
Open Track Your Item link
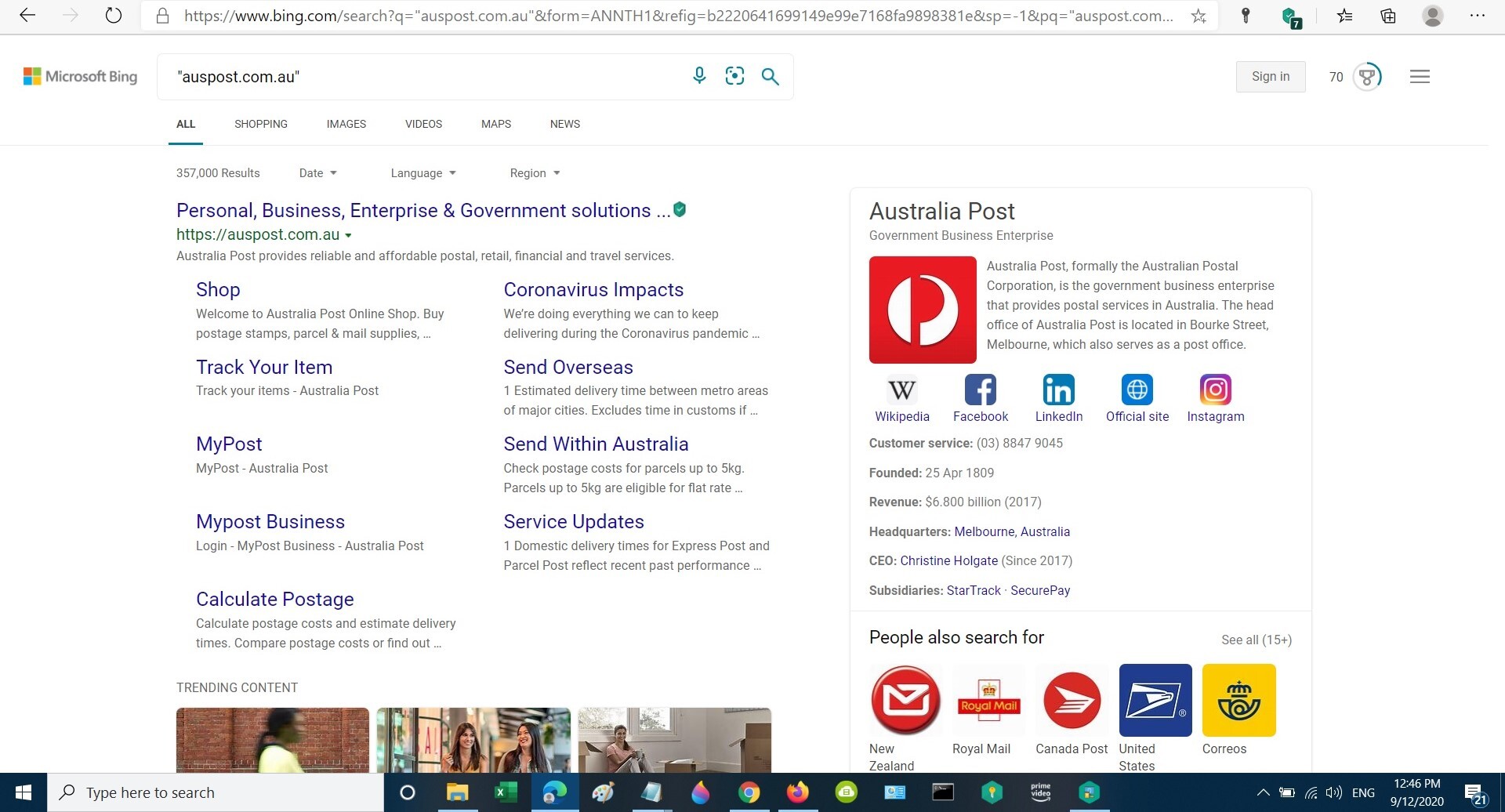[x=264, y=367]
